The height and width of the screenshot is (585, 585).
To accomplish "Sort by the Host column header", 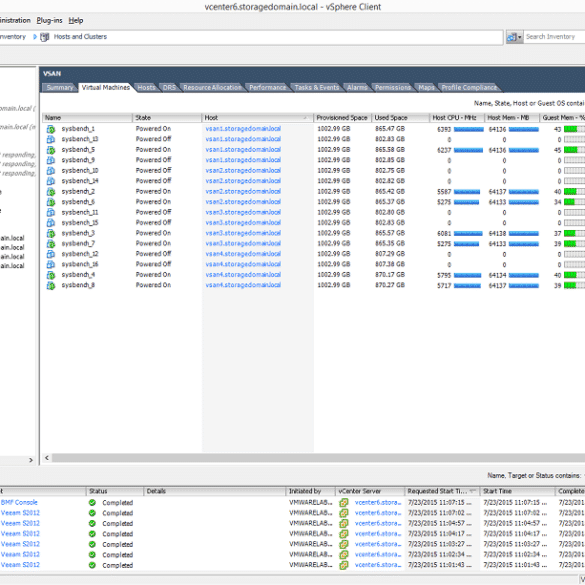I will (x=257, y=118).
